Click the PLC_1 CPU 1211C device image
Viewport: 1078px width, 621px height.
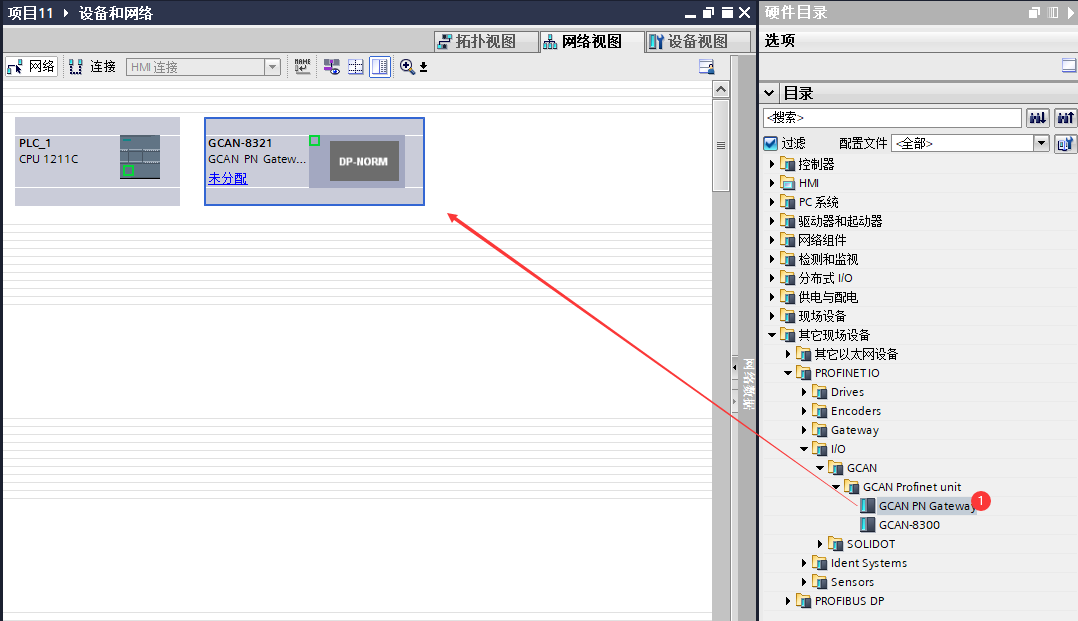click(140, 157)
